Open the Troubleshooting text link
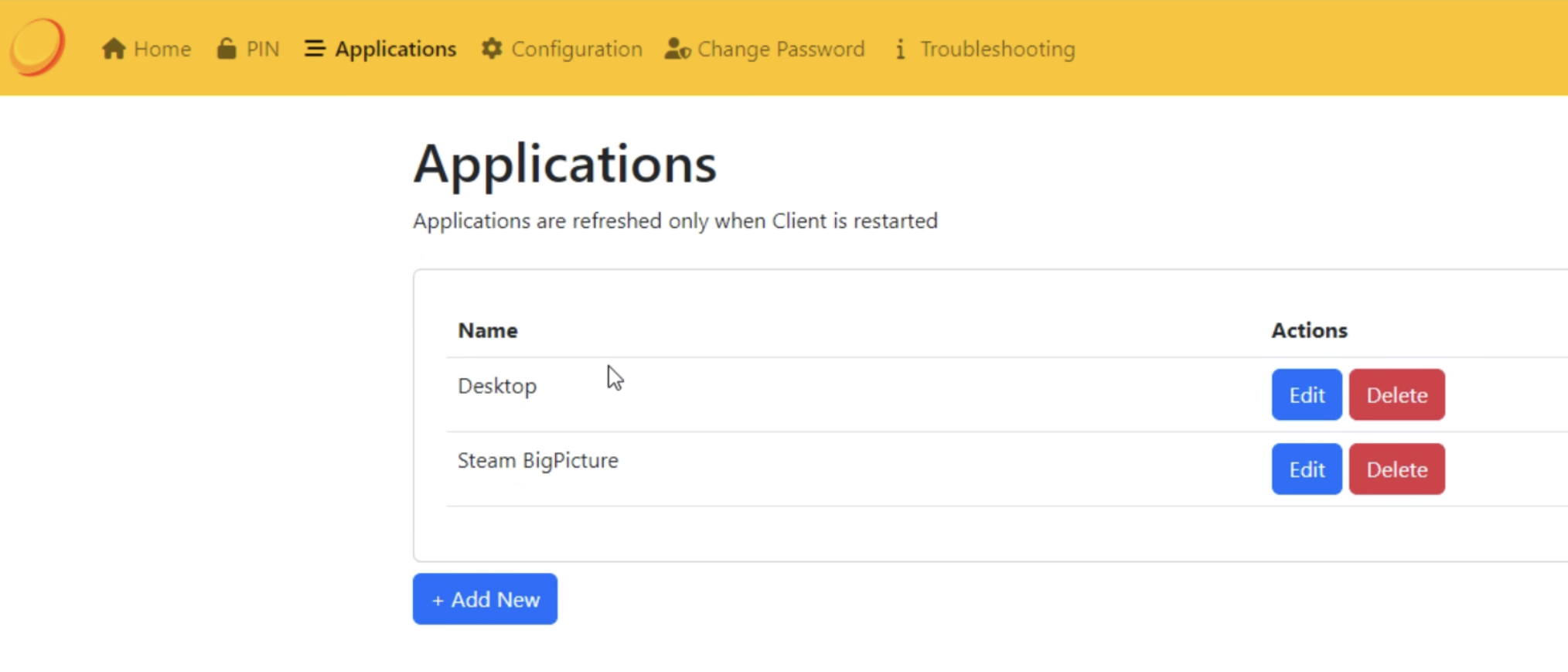This screenshot has height=672, width=1568. [x=997, y=49]
